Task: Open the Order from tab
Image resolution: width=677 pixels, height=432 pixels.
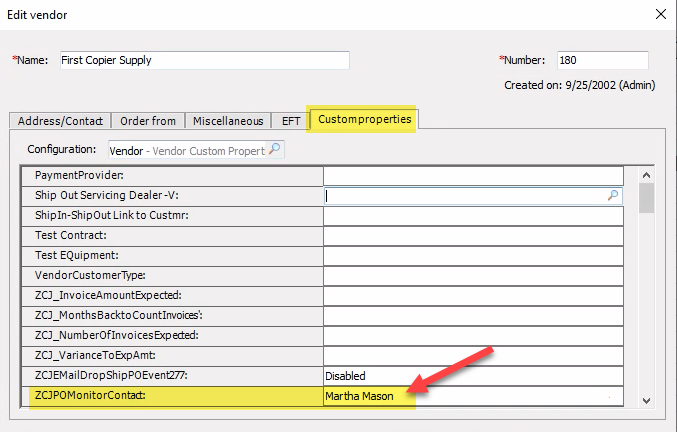Action: coord(148,121)
